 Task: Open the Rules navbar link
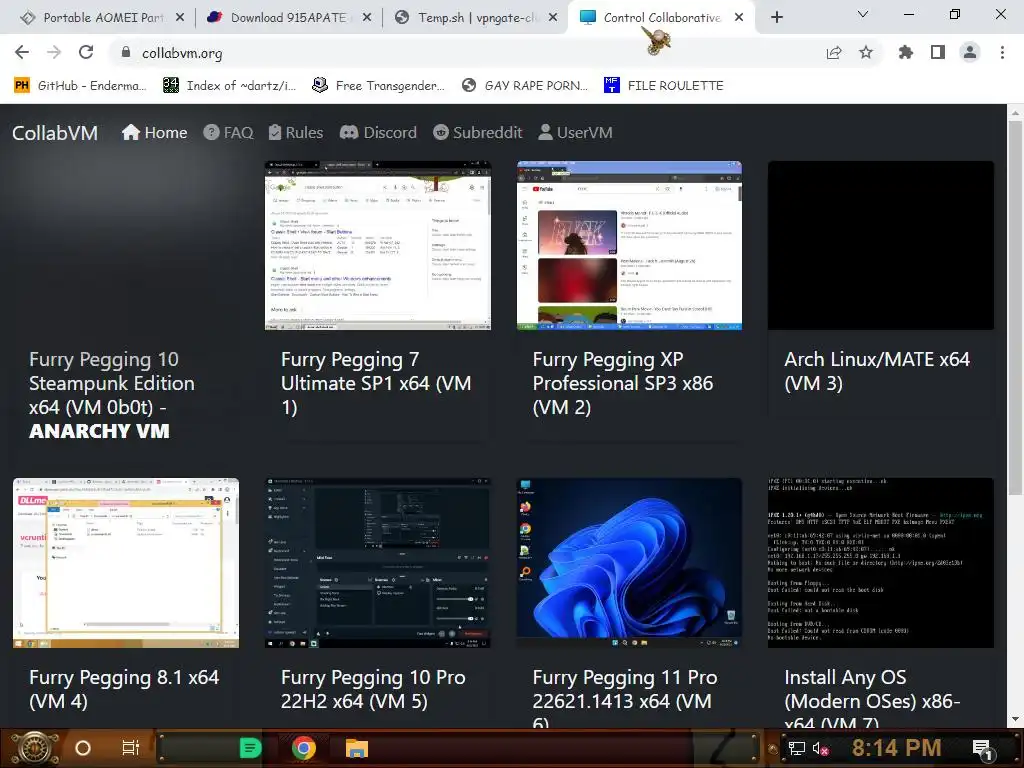coord(296,133)
